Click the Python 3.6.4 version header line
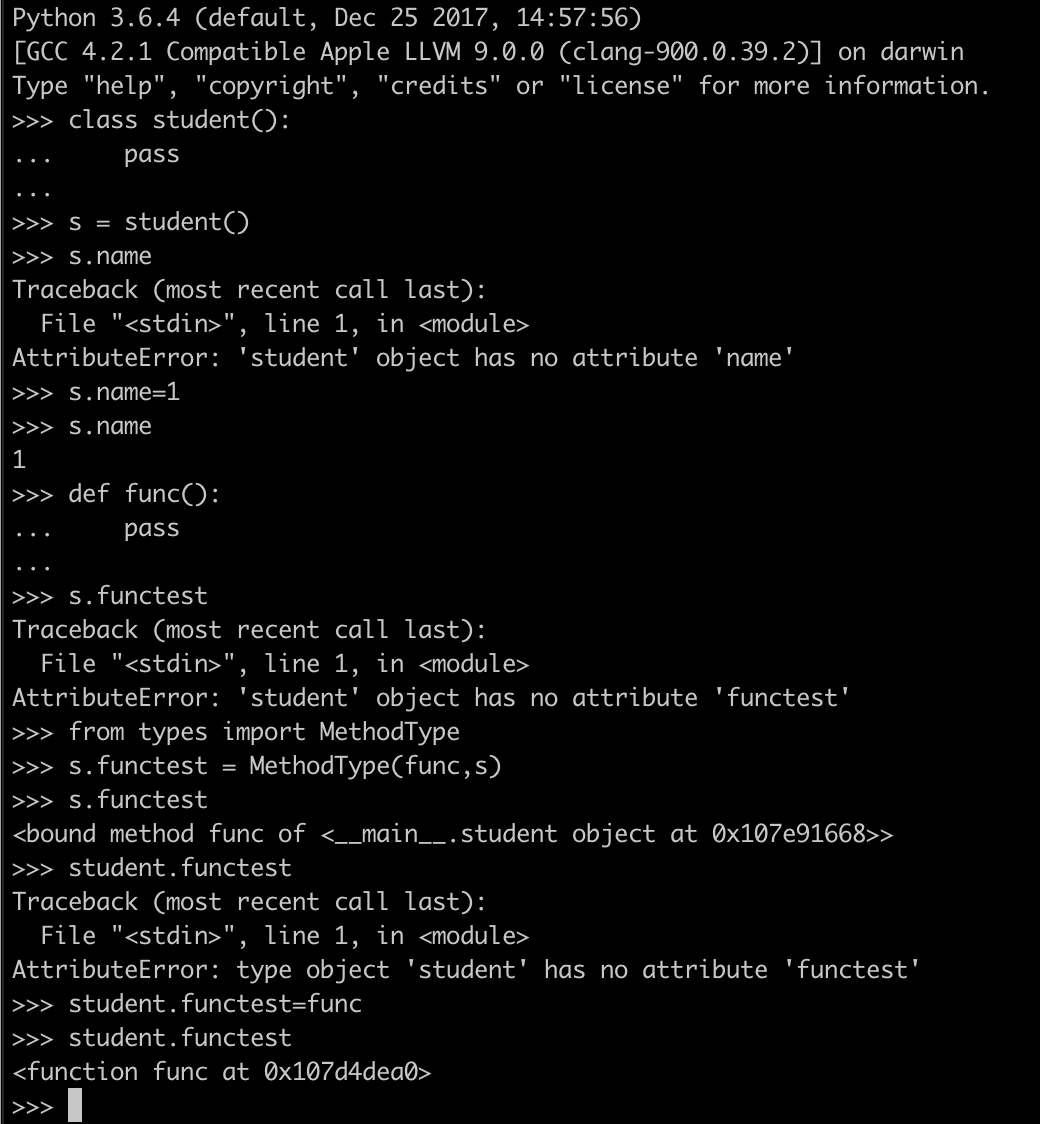The width and height of the screenshot is (1040, 1124). tap(326, 17)
